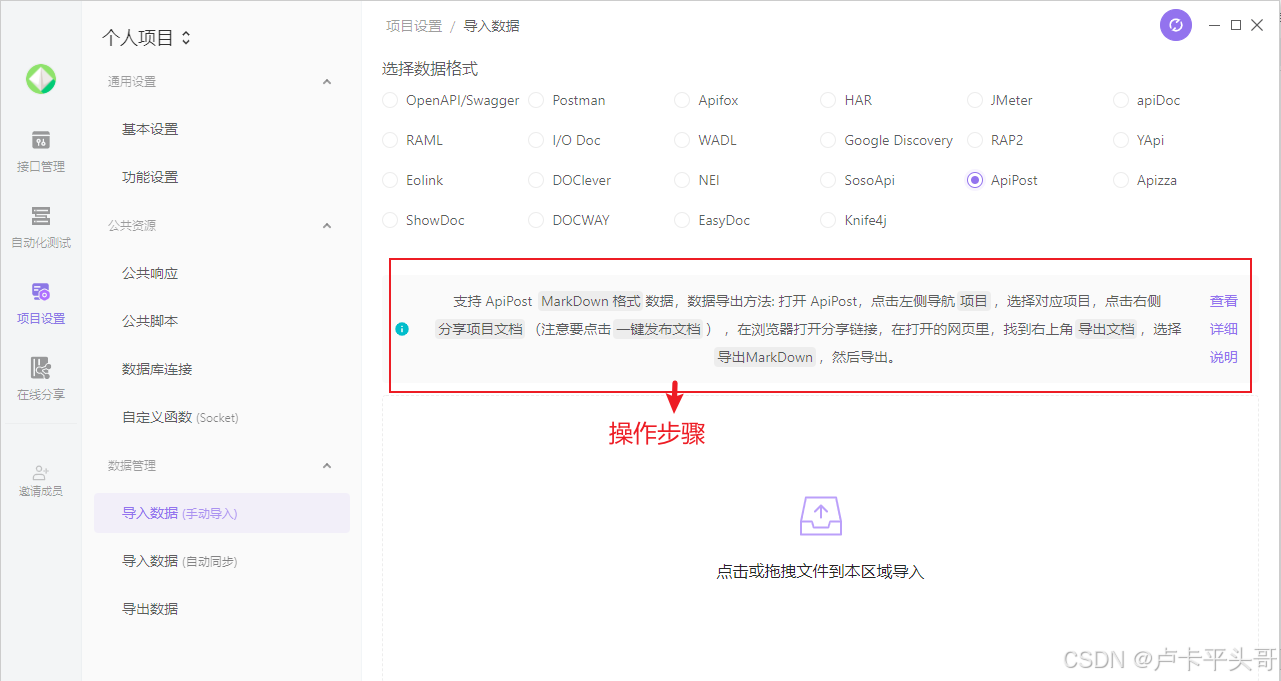
Task: Collapse the 通用设置 section
Action: tap(327, 82)
